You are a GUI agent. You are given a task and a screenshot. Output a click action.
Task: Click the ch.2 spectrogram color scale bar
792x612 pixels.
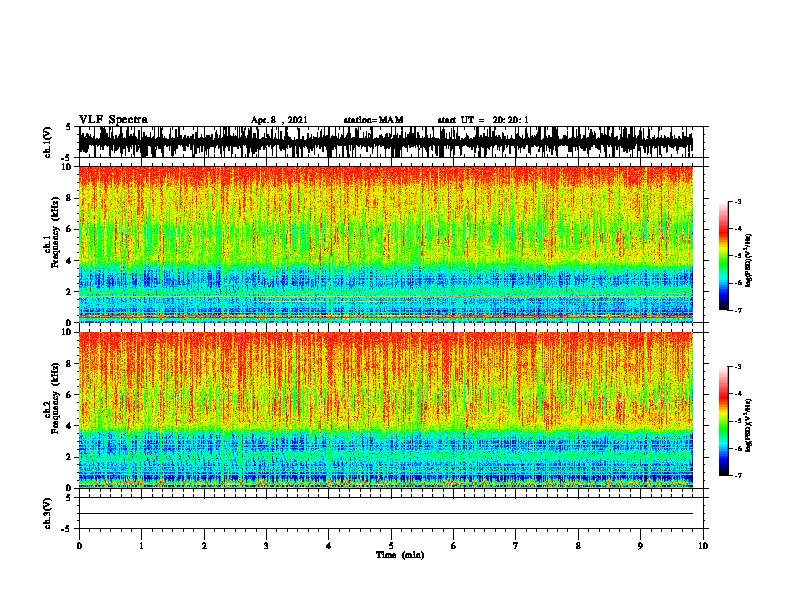[723, 421]
